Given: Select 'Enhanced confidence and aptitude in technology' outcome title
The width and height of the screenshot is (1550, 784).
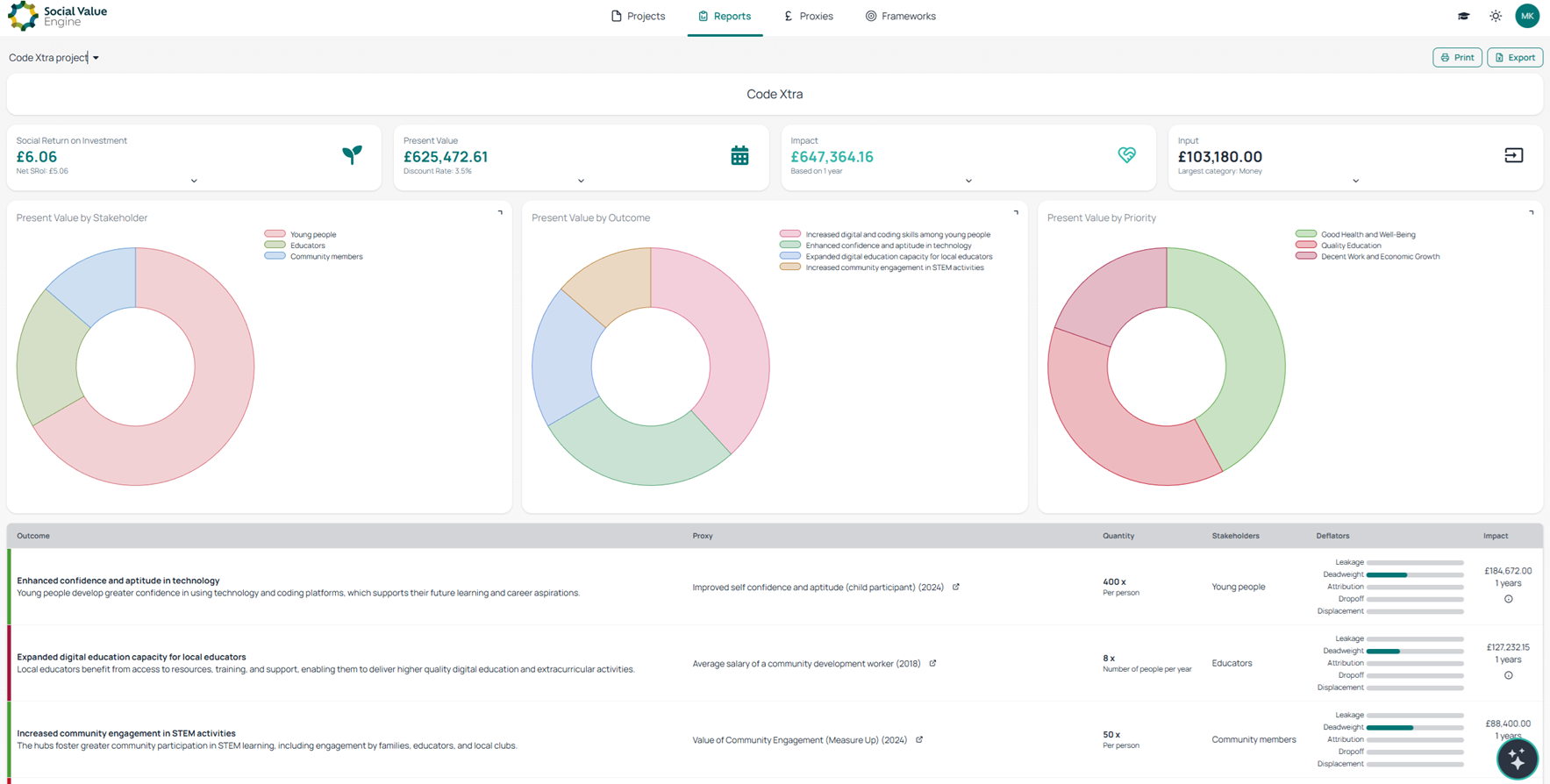Looking at the screenshot, I should click(118, 581).
